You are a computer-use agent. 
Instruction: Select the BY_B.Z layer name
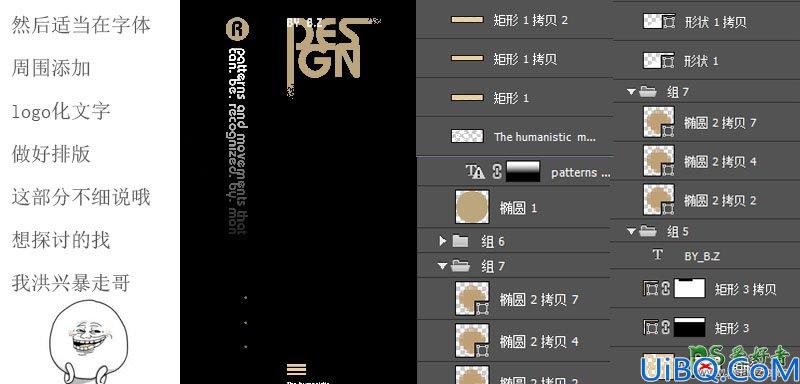click(702, 257)
